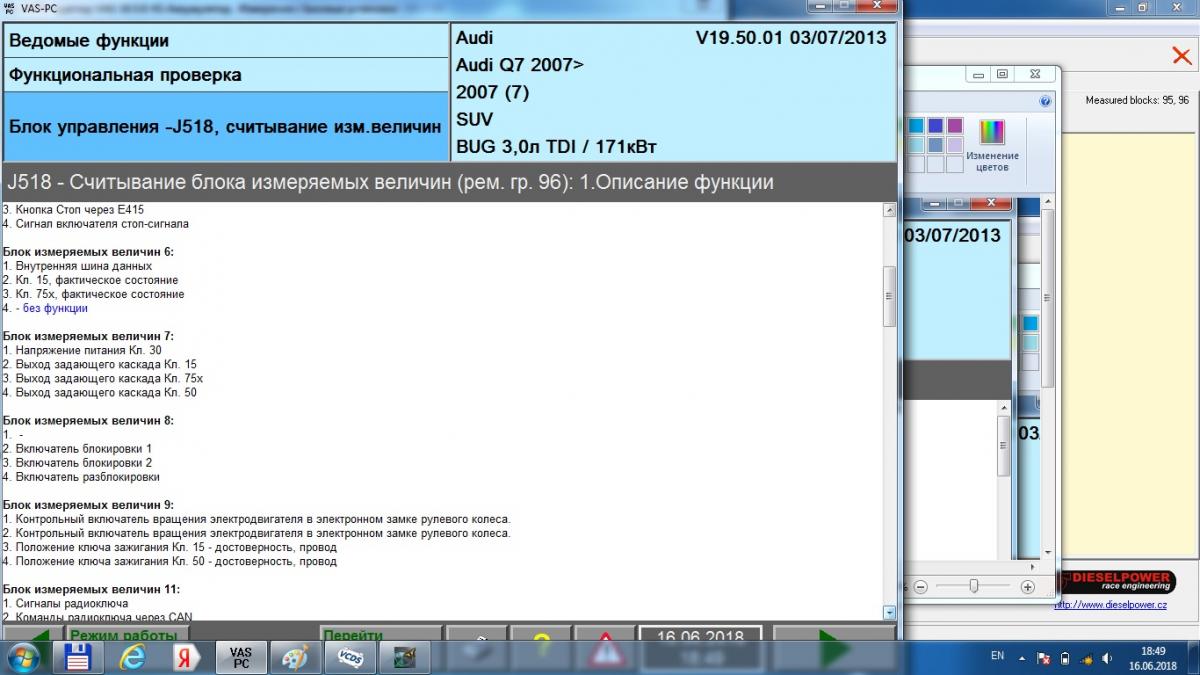Pick the bright cyan-blue color swatch in Paint
Screen dimensions: 1200x675
[917, 126]
